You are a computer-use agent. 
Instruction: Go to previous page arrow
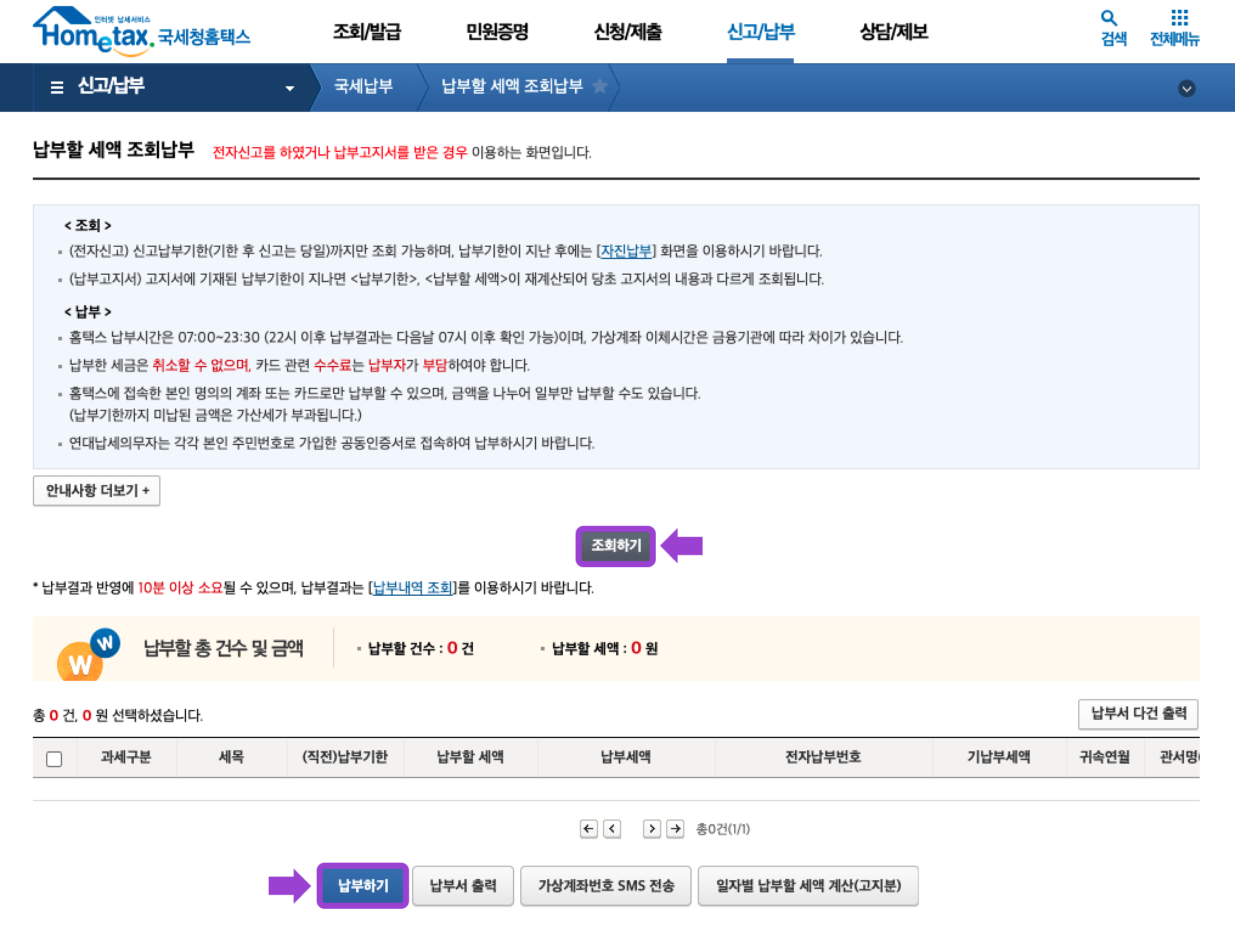point(612,829)
